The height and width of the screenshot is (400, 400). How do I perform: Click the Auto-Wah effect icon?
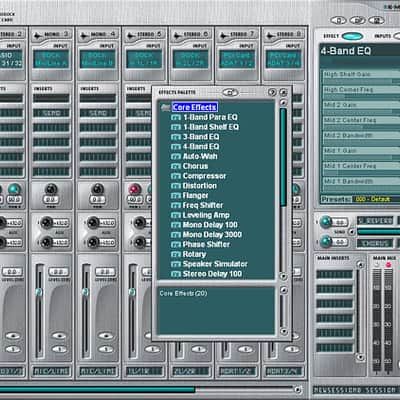click(176, 157)
